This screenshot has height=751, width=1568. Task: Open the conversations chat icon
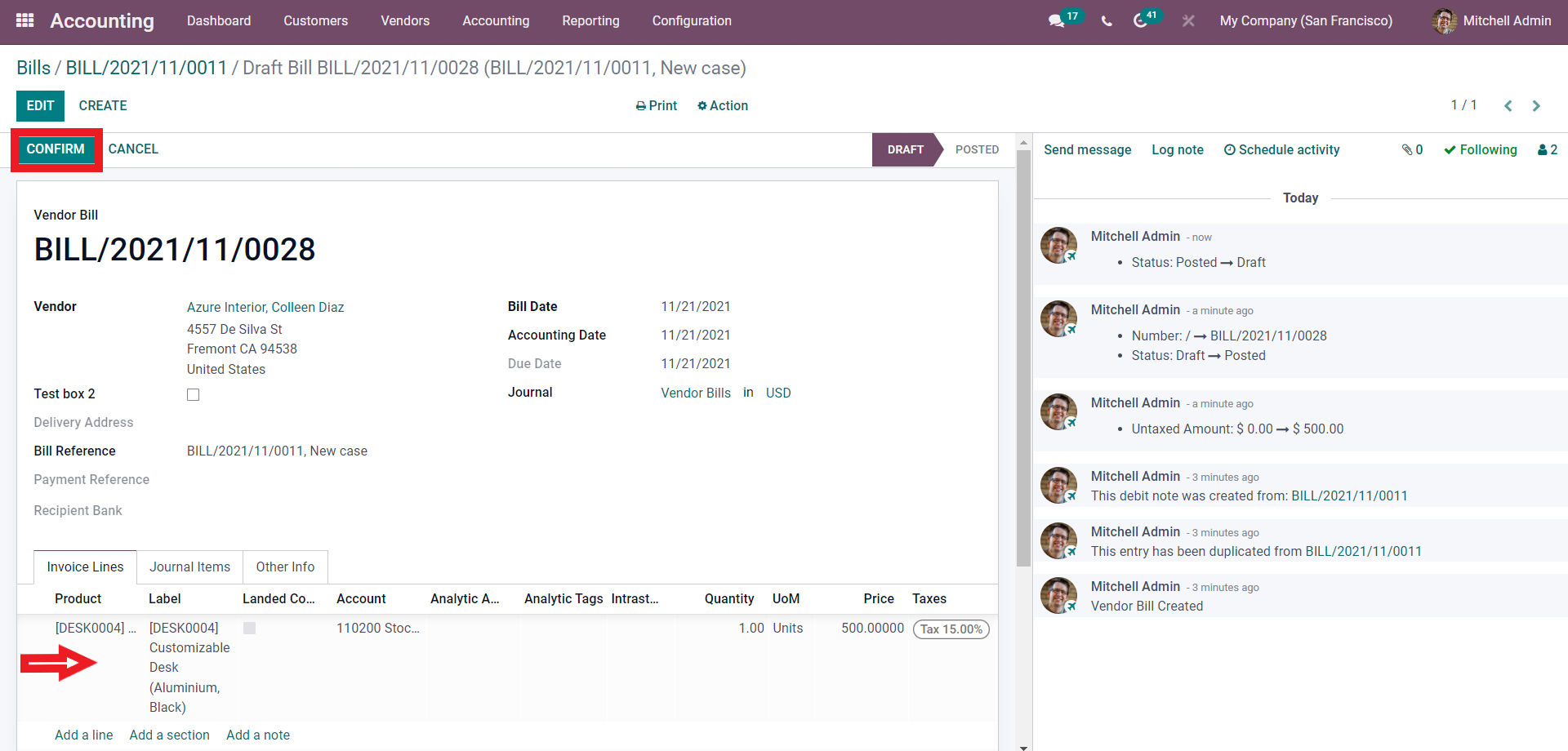[x=1057, y=21]
